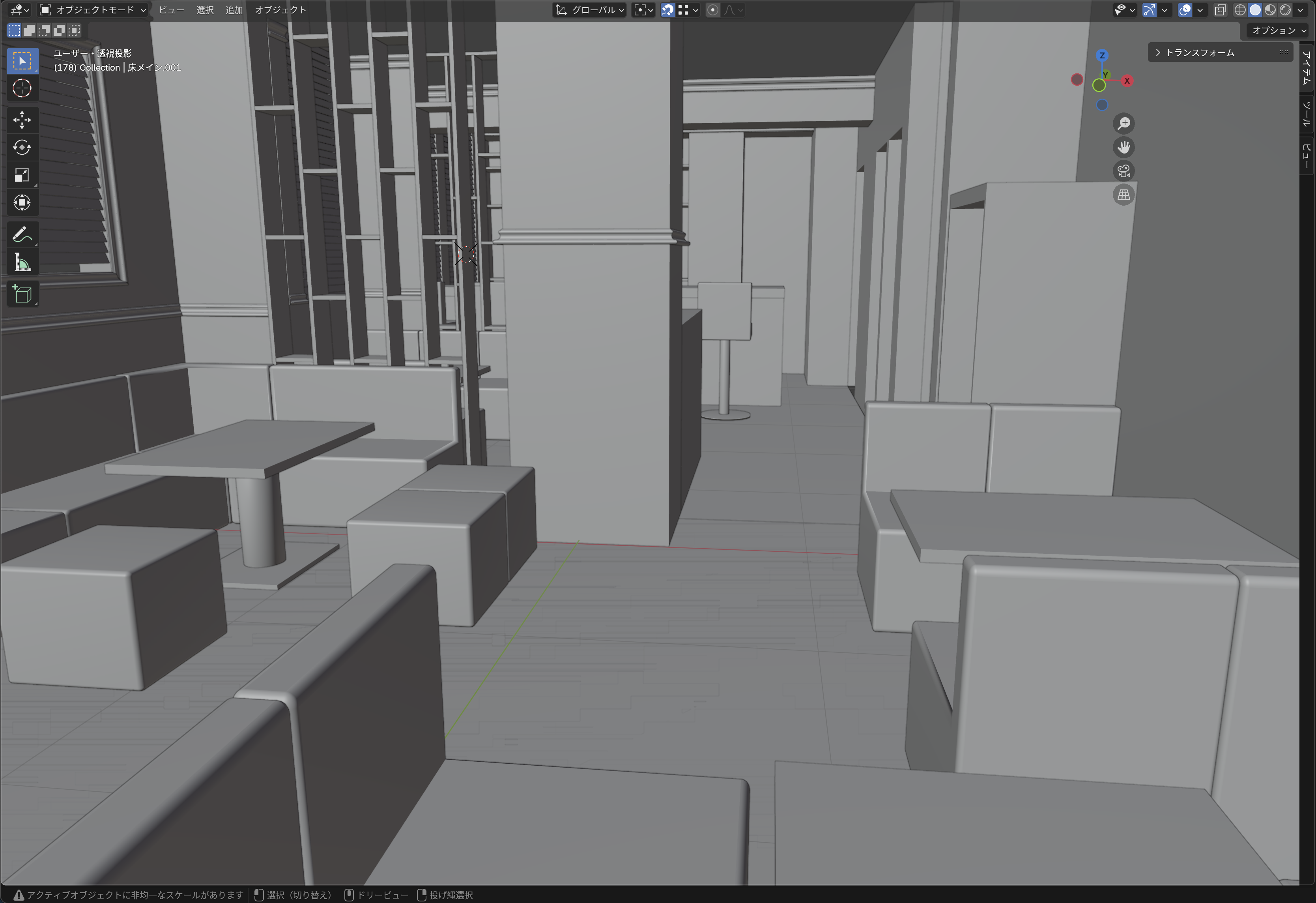Open the editor type dropdown

tap(20, 10)
